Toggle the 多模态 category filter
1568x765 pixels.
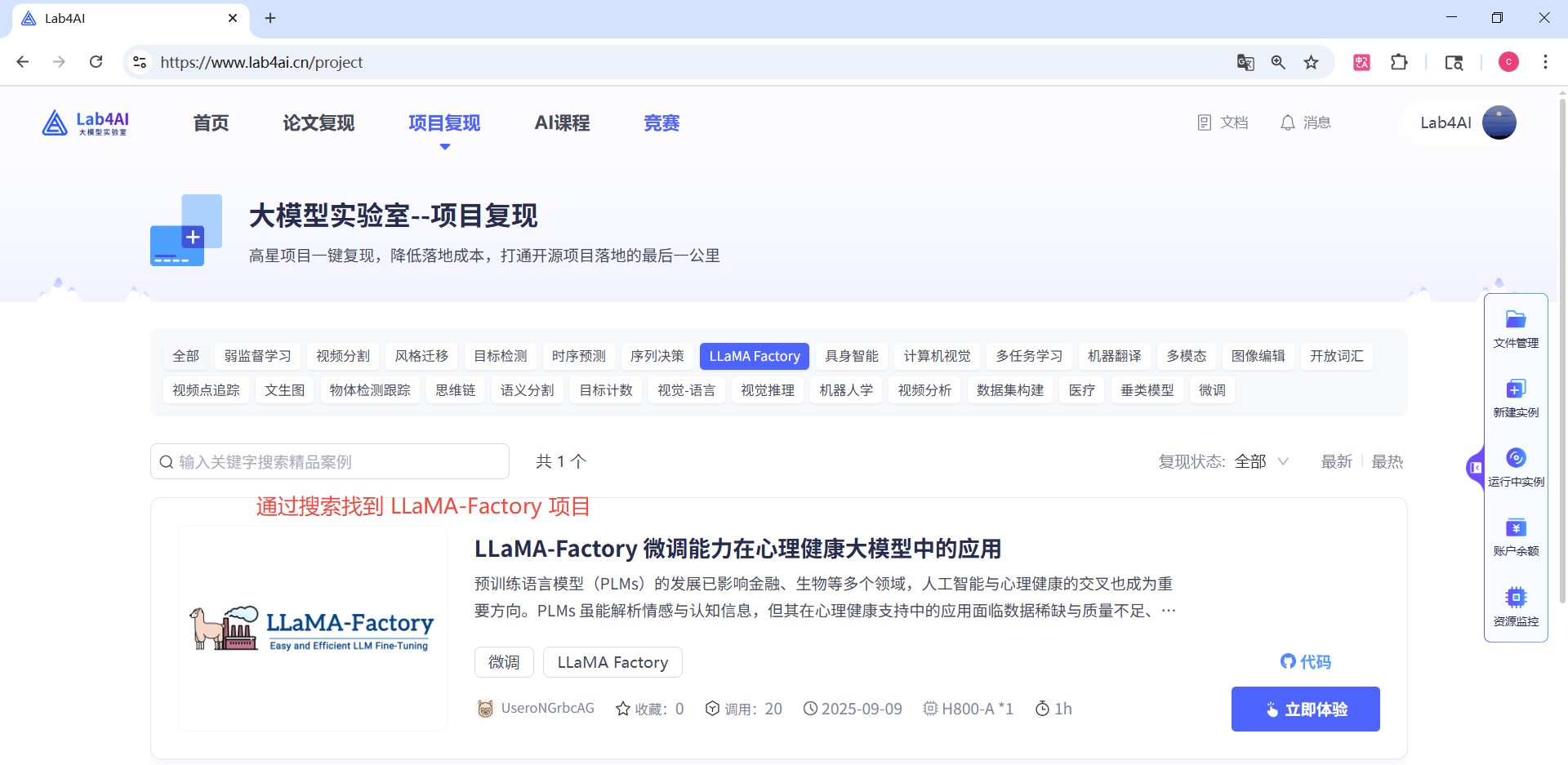pyautogui.click(x=1186, y=356)
